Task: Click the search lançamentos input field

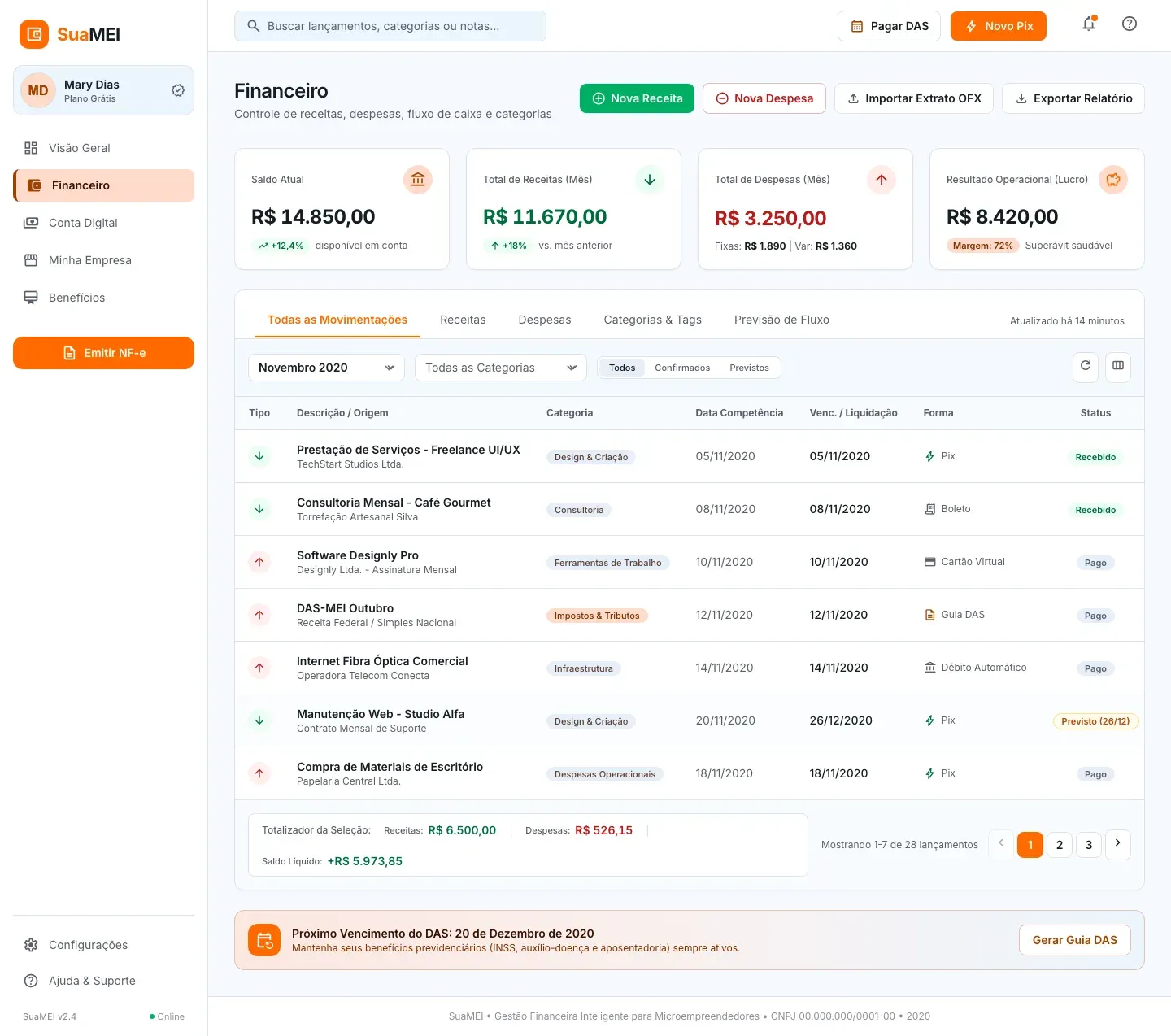Action: (390, 26)
